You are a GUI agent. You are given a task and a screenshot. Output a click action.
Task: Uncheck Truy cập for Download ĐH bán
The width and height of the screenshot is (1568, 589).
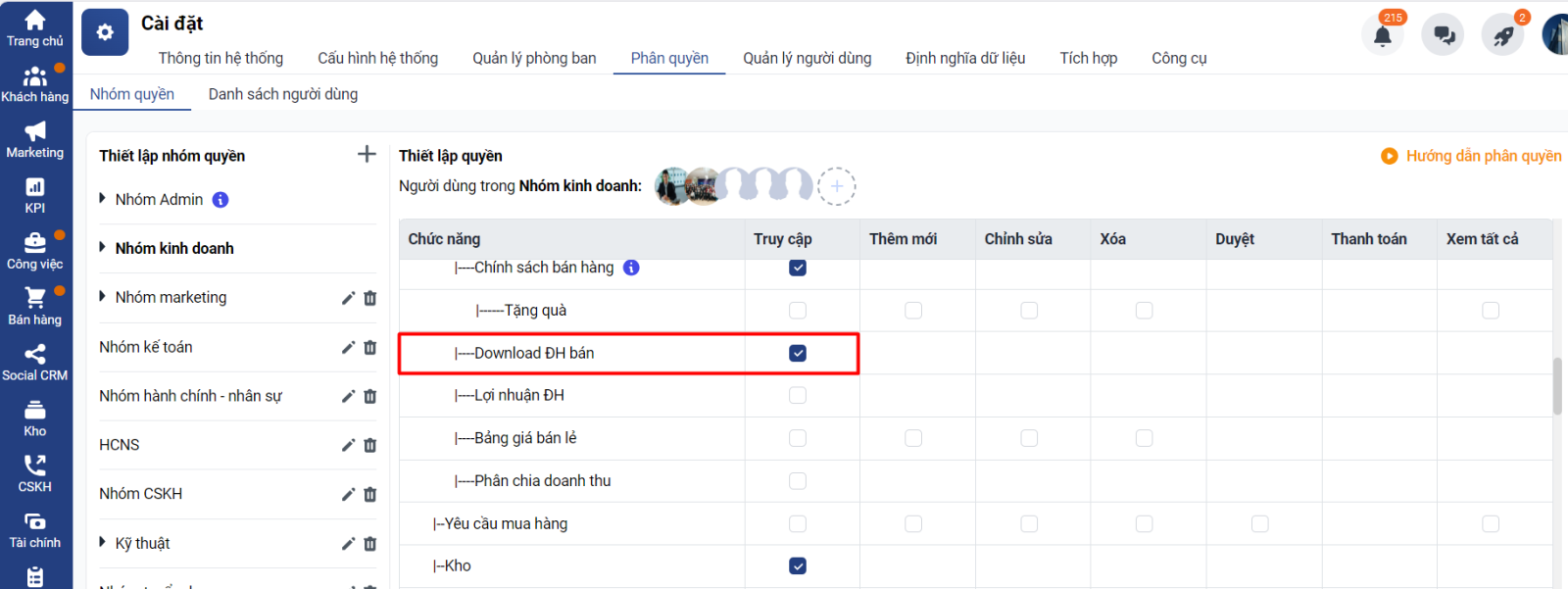pyautogui.click(x=798, y=353)
